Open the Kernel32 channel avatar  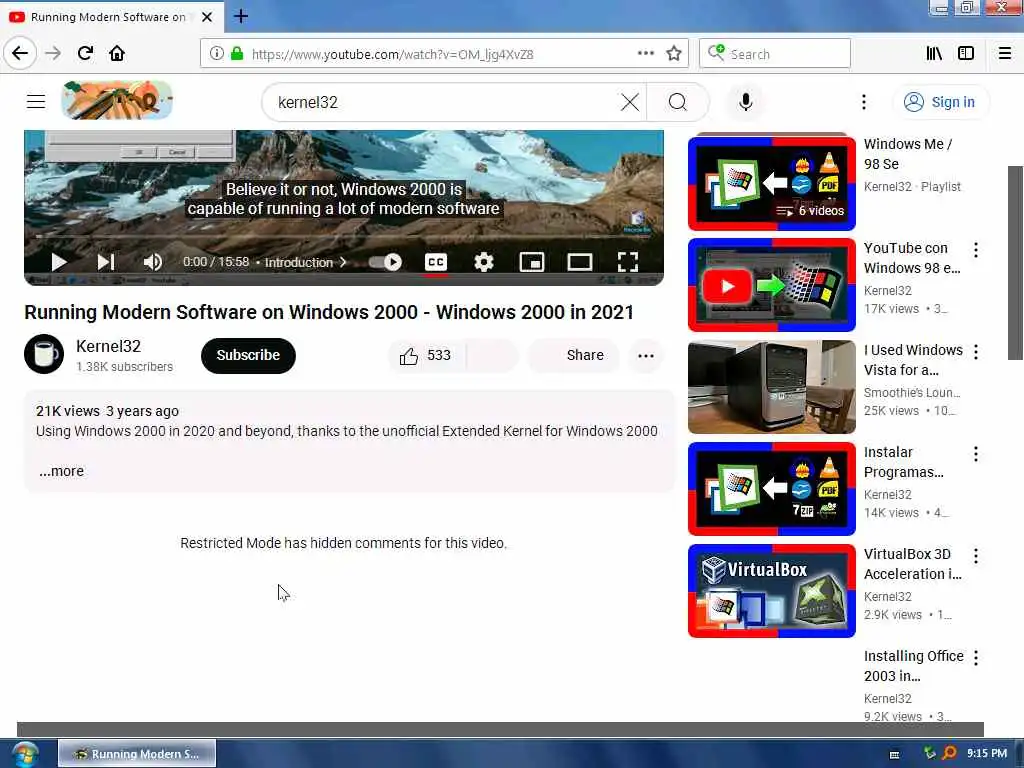pos(44,354)
